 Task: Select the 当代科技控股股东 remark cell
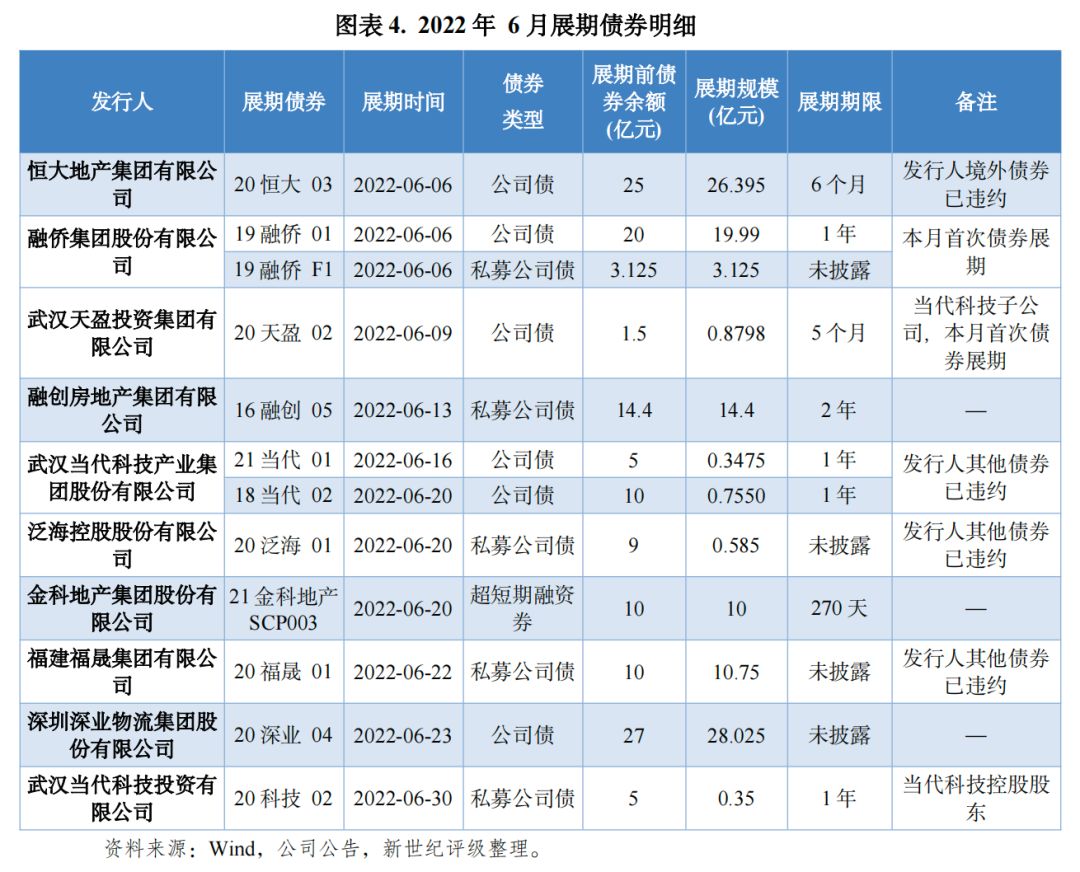pyautogui.click(x=975, y=800)
